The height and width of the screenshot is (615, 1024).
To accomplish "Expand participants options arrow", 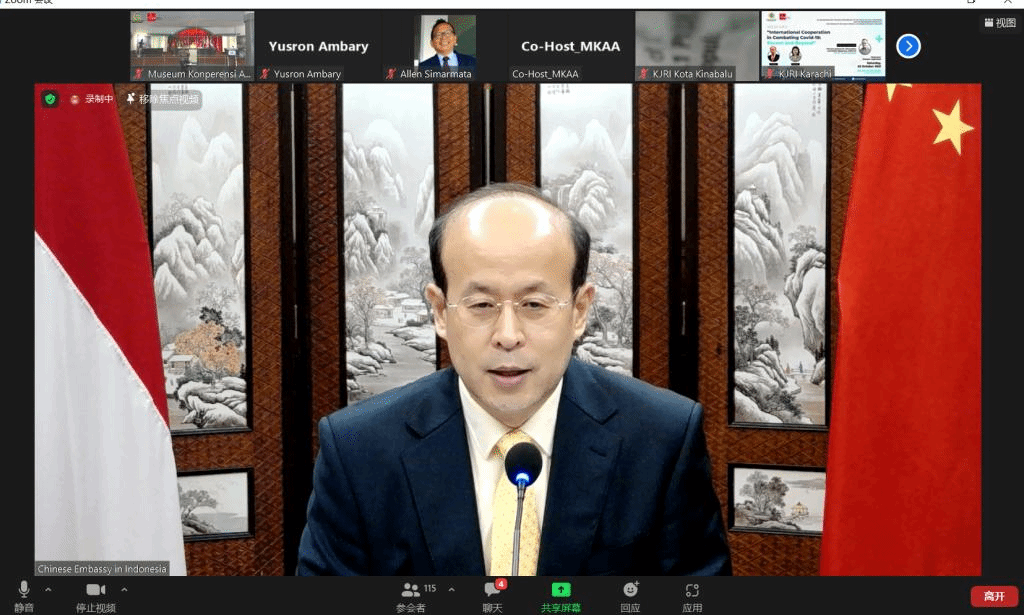I will (x=451, y=589).
